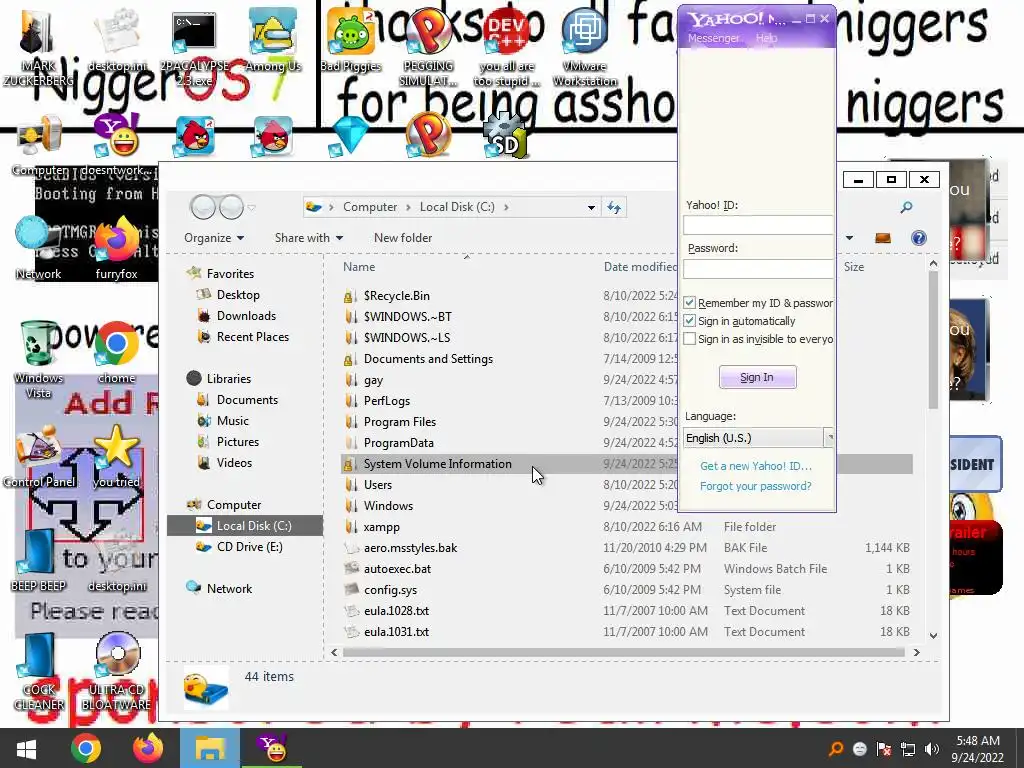Select the 2PACALYPSE 2.3.exe desktop icon
Viewport: 1024px width, 768px height.
[x=194, y=47]
